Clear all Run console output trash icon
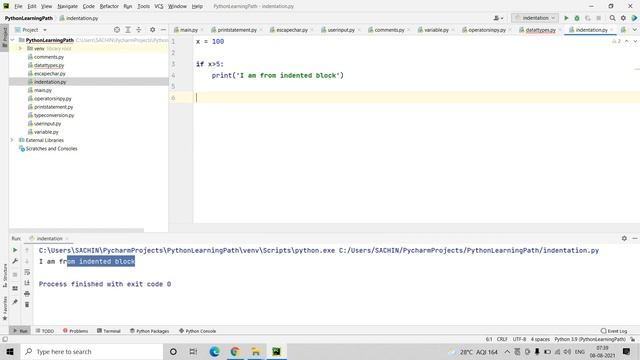The image size is (640, 360). pos(27,304)
